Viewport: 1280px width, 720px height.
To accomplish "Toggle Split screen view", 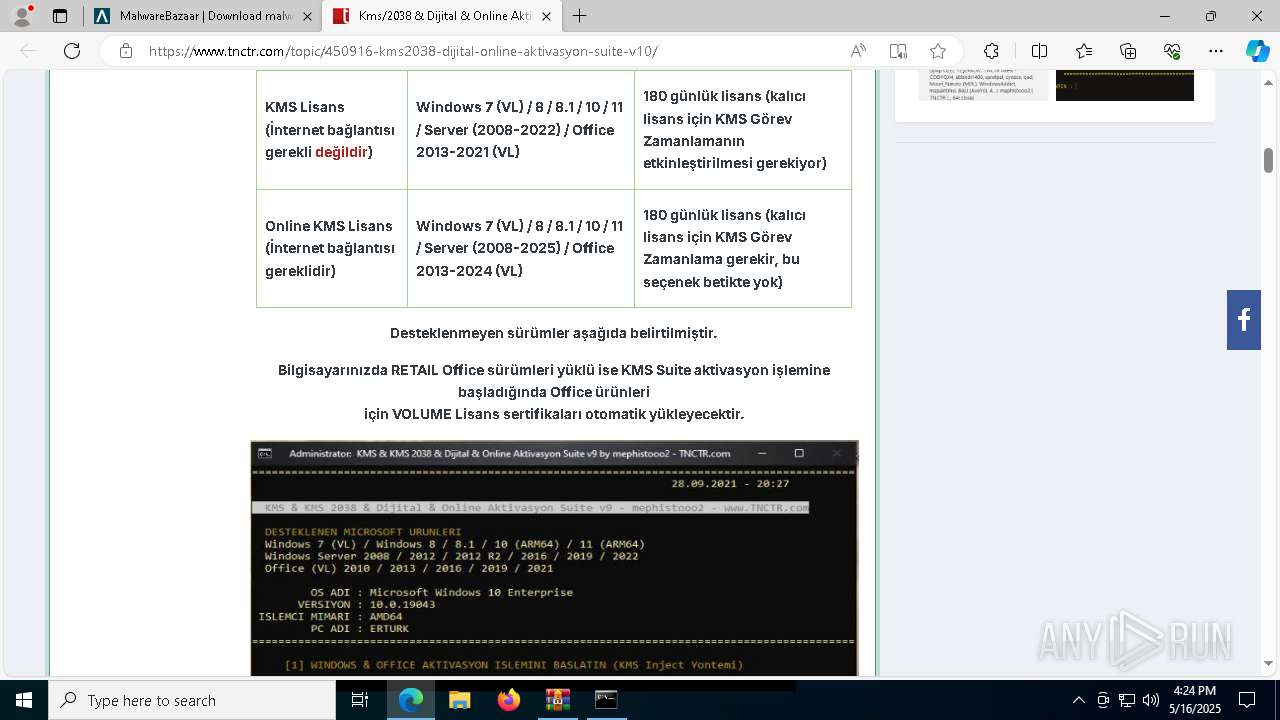I will 1039,51.
